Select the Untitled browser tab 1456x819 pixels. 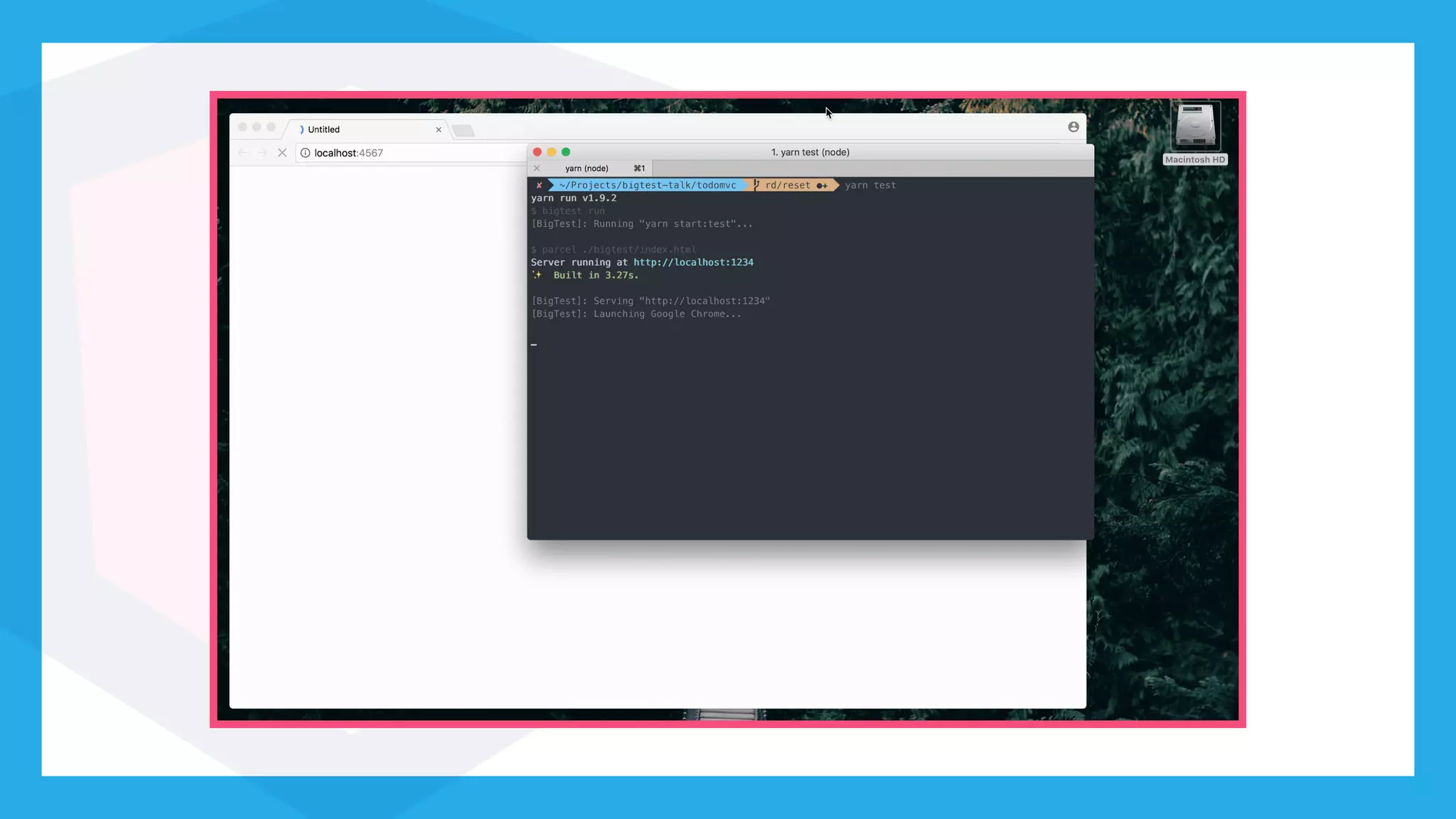[366, 129]
